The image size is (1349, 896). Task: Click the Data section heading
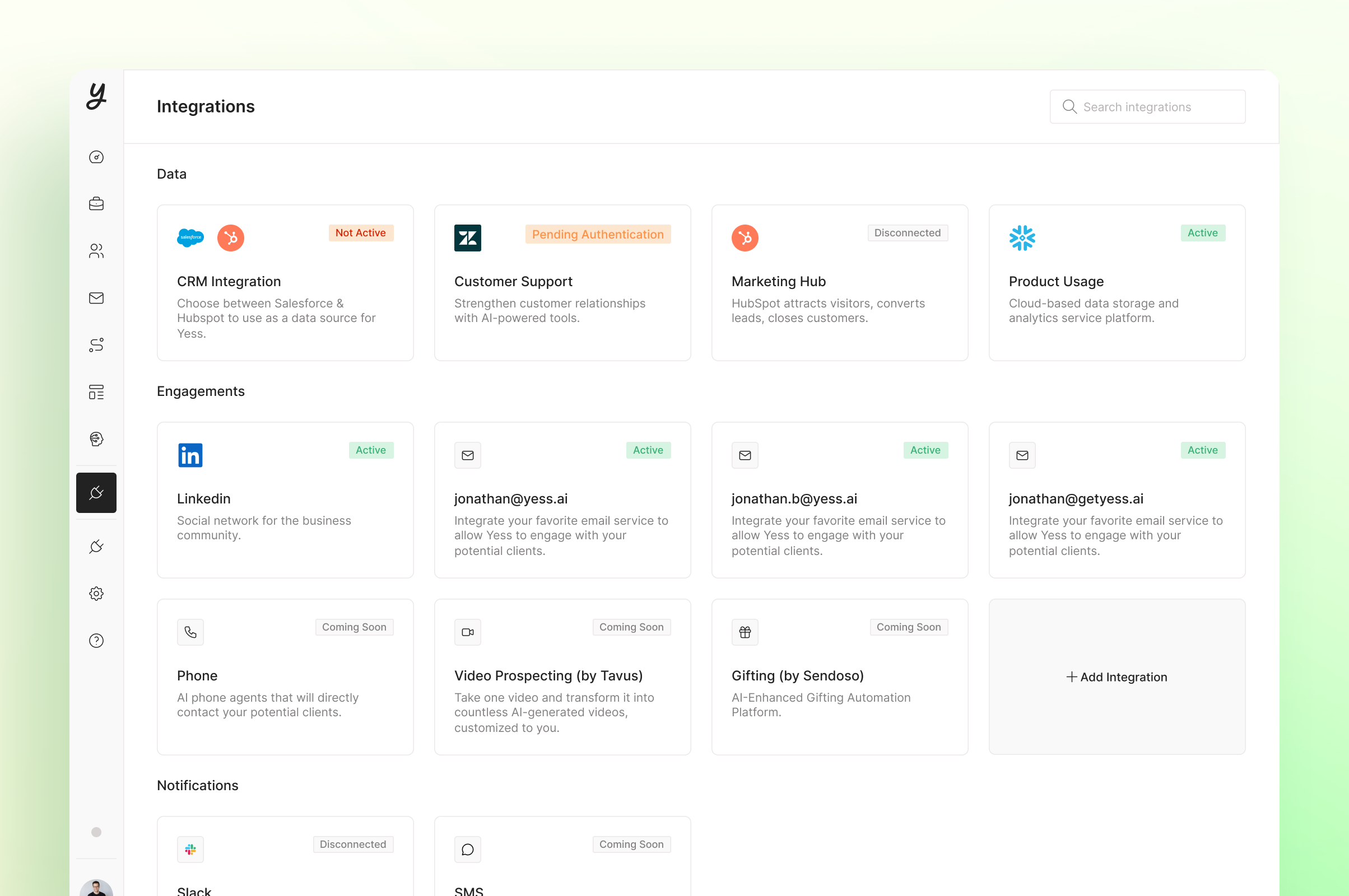click(x=171, y=174)
